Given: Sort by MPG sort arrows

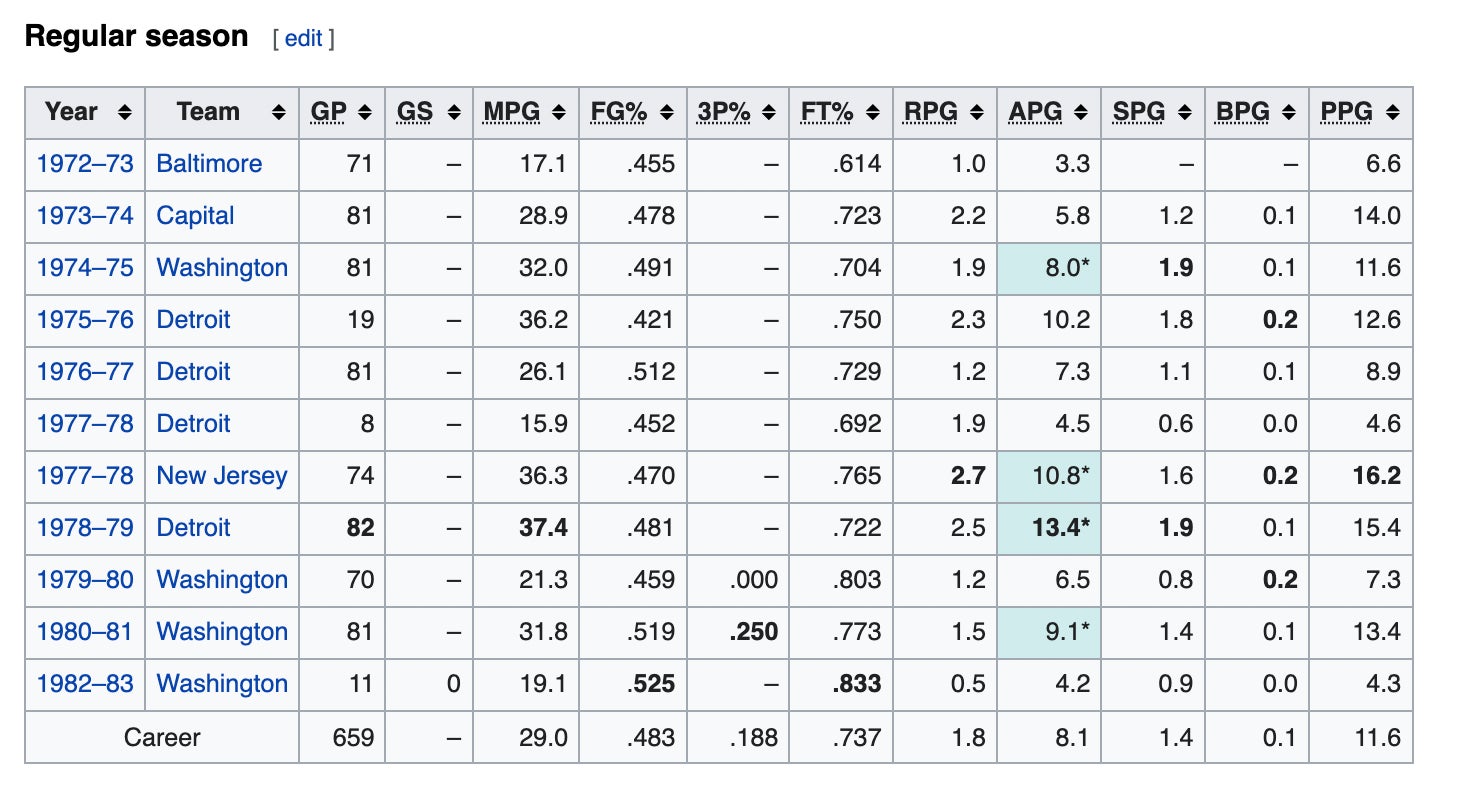Looking at the screenshot, I should point(559,113).
